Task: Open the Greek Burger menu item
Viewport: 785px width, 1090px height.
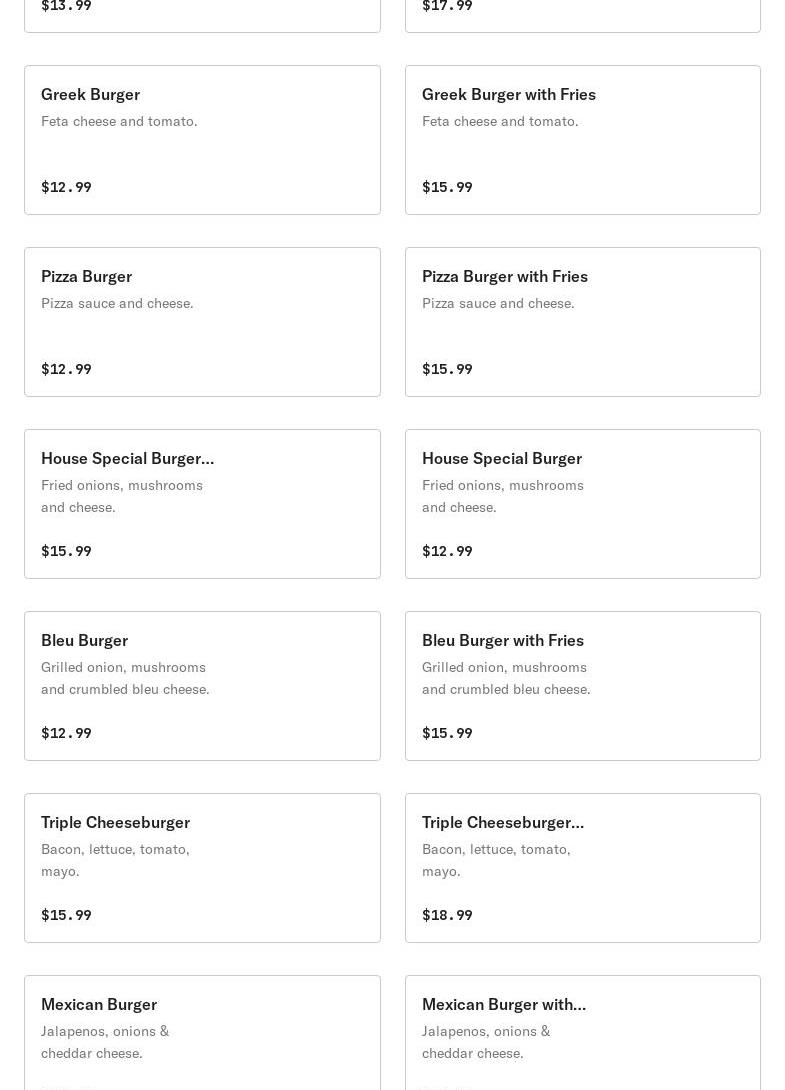Action: click(x=202, y=140)
